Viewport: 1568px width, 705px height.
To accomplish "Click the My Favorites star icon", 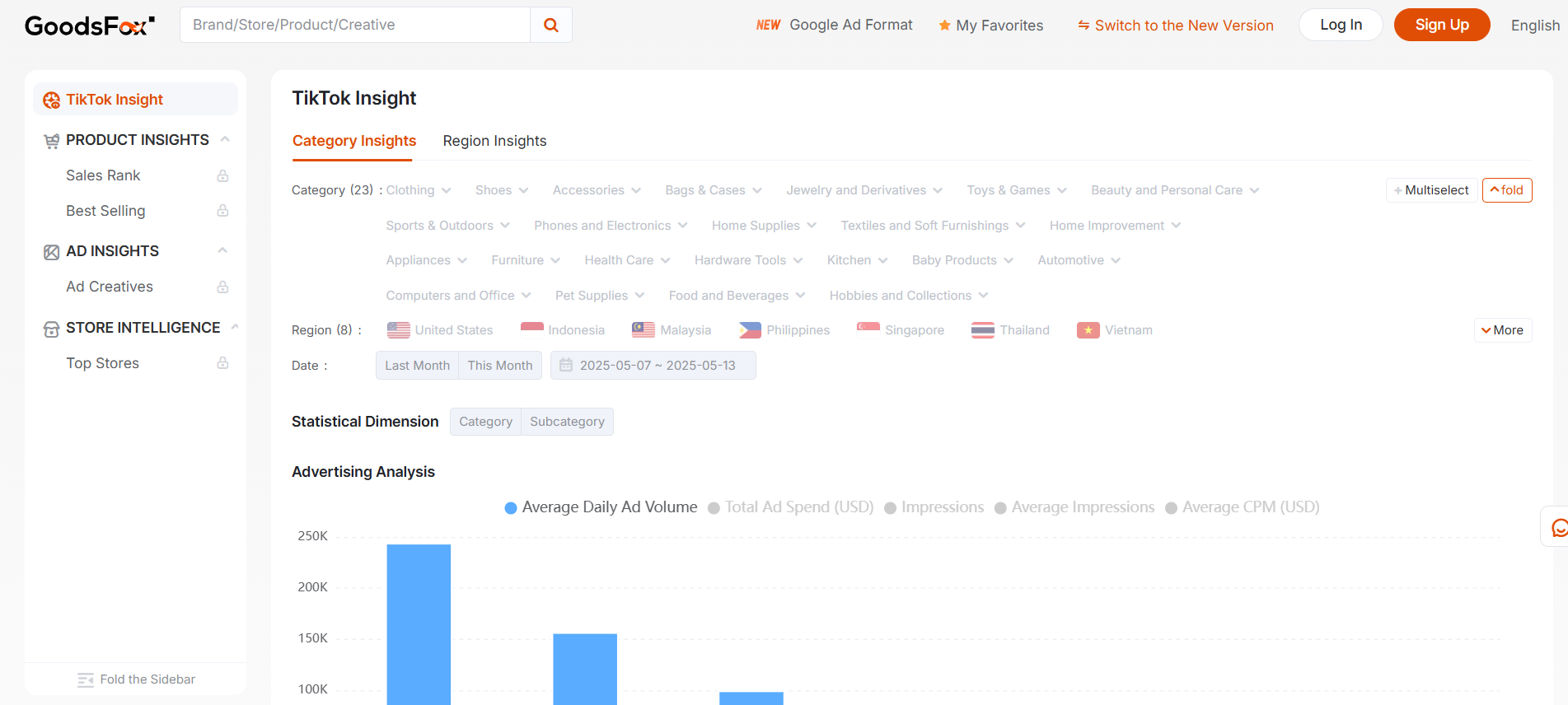I will click(x=945, y=26).
